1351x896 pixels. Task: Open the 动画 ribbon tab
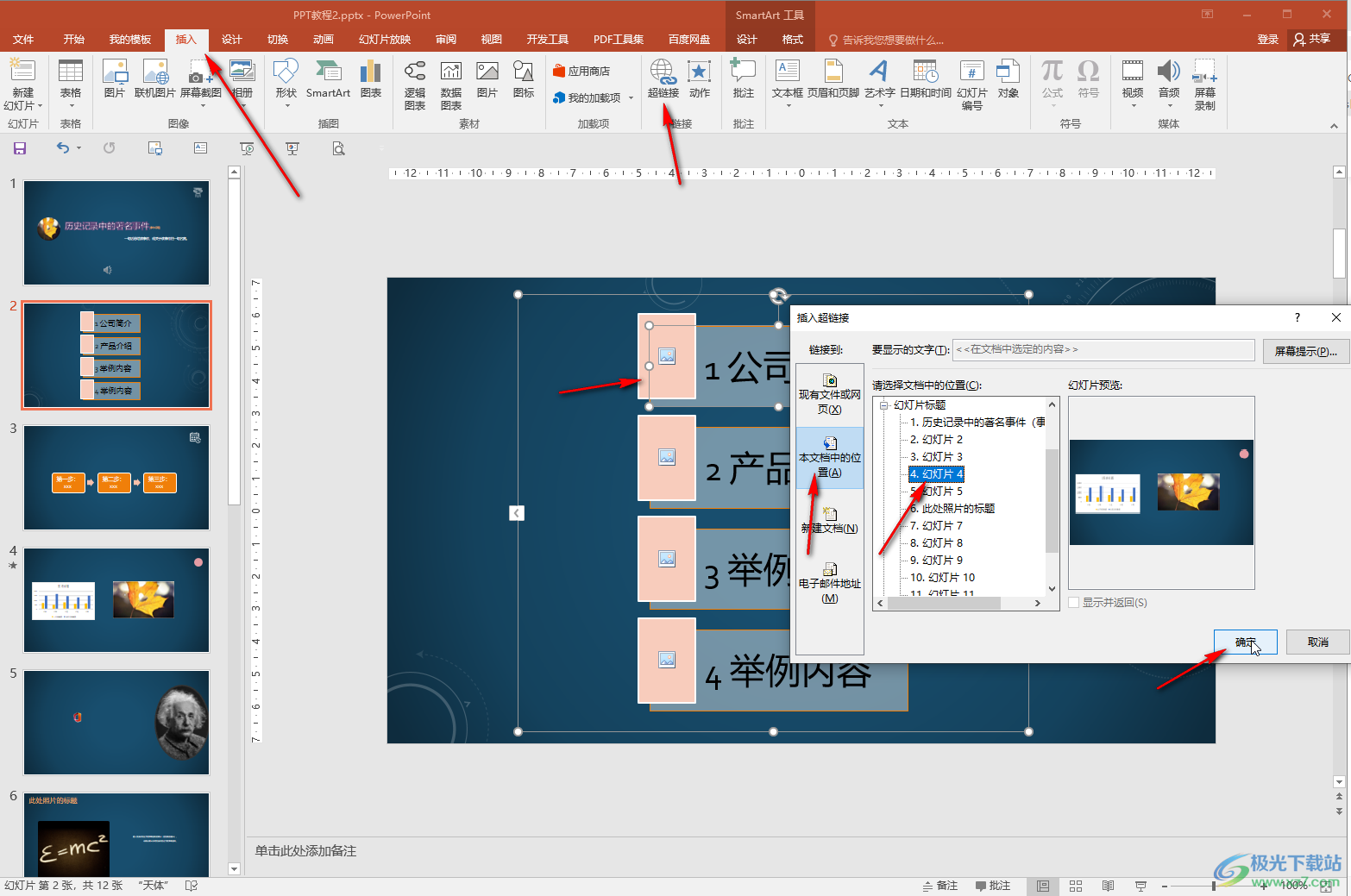pyautogui.click(x=323, y=40)
